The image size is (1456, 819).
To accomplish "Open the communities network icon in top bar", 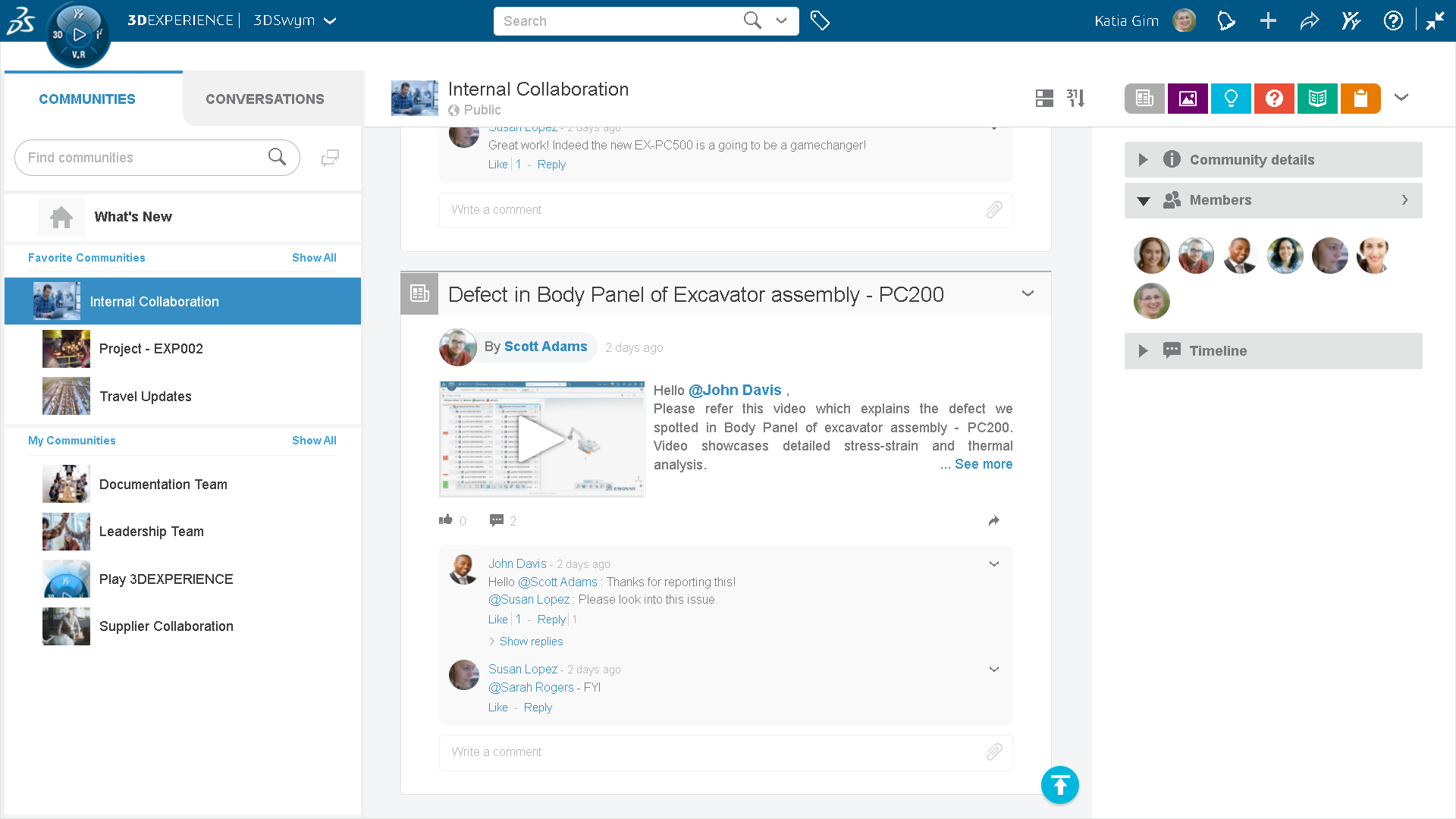I will [1351, 20].
